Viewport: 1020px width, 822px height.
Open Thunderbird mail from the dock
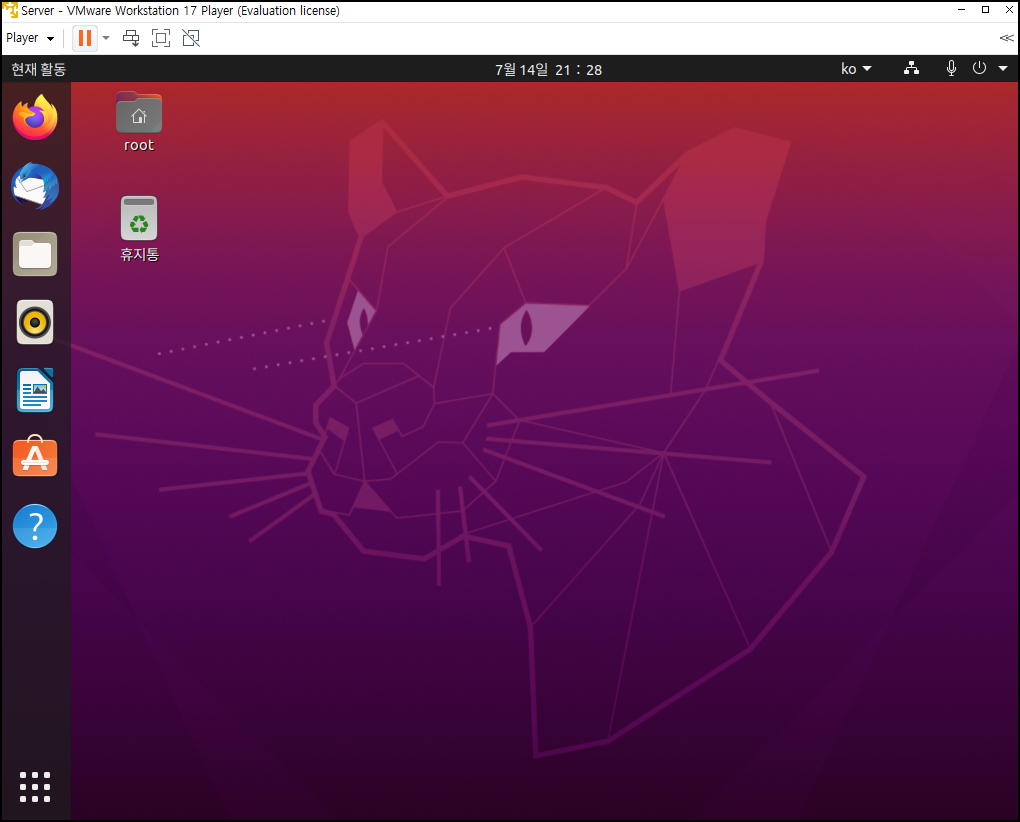click(x=35, y=186)
